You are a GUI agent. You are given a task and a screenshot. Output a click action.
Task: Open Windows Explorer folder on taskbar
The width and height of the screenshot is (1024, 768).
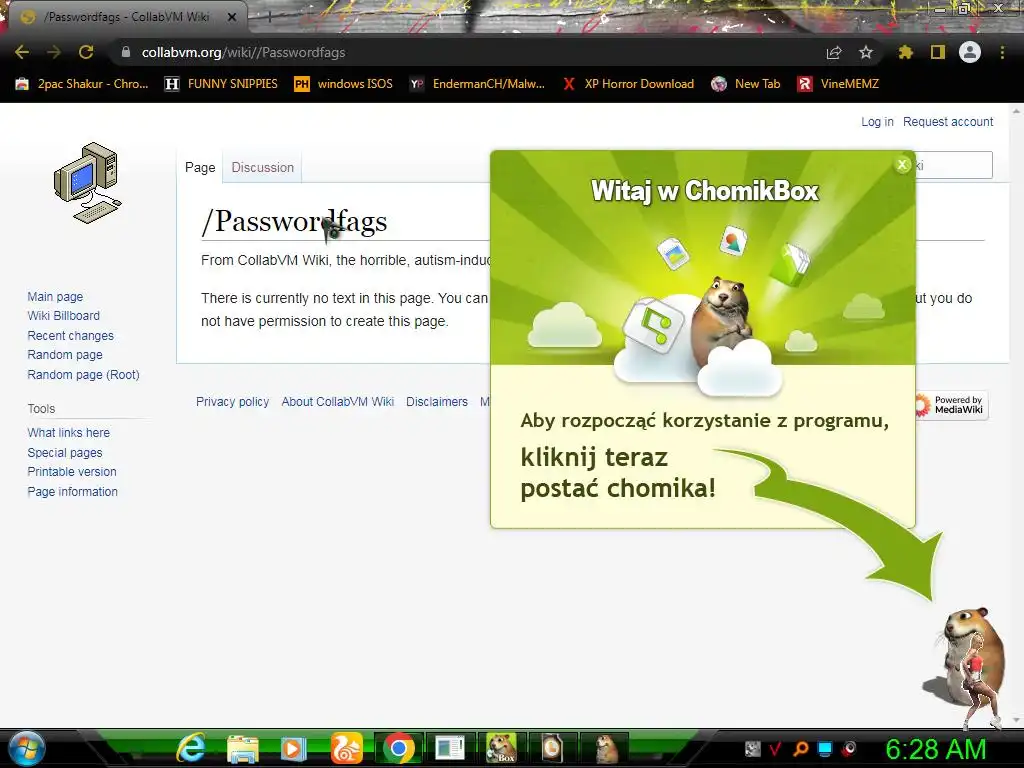click(243, 748)
